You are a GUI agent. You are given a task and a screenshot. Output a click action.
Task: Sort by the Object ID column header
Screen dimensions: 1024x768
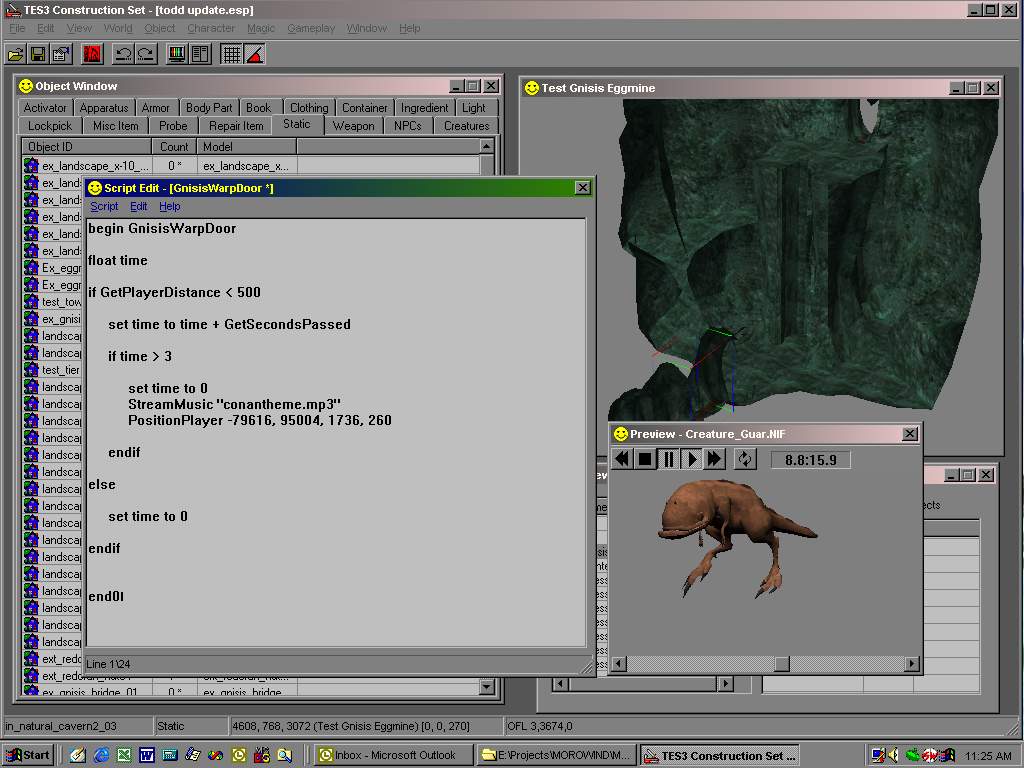86,147
